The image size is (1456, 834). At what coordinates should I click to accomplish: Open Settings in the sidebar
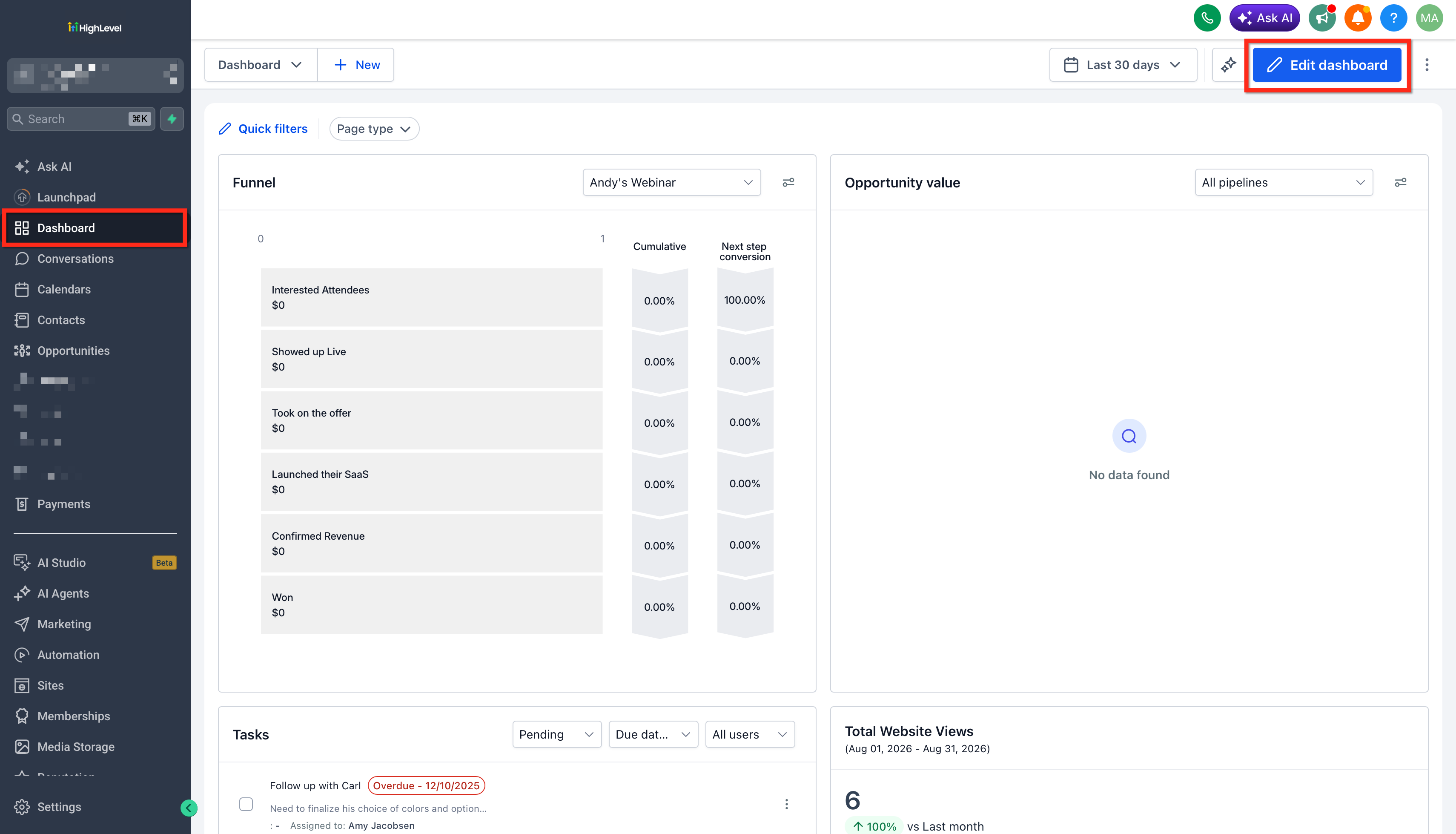95,806
